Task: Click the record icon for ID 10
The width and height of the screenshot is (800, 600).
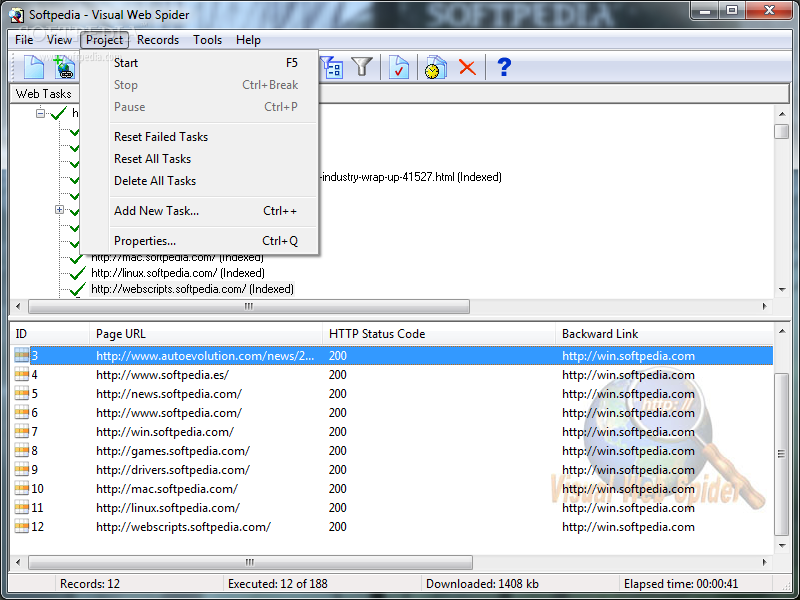Action: [21, 488]
